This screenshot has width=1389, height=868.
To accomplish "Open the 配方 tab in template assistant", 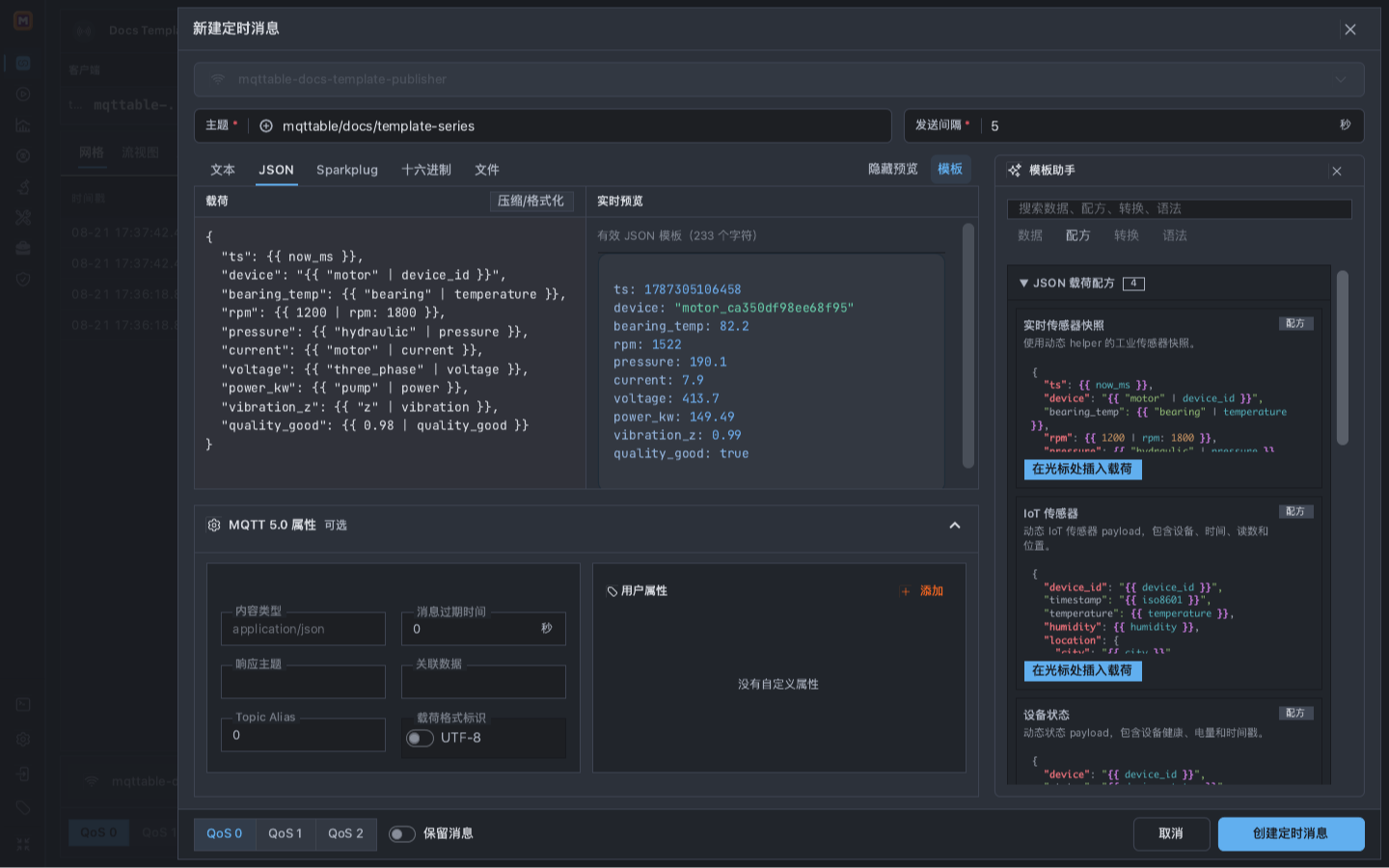I will [x=1078, y=236].
